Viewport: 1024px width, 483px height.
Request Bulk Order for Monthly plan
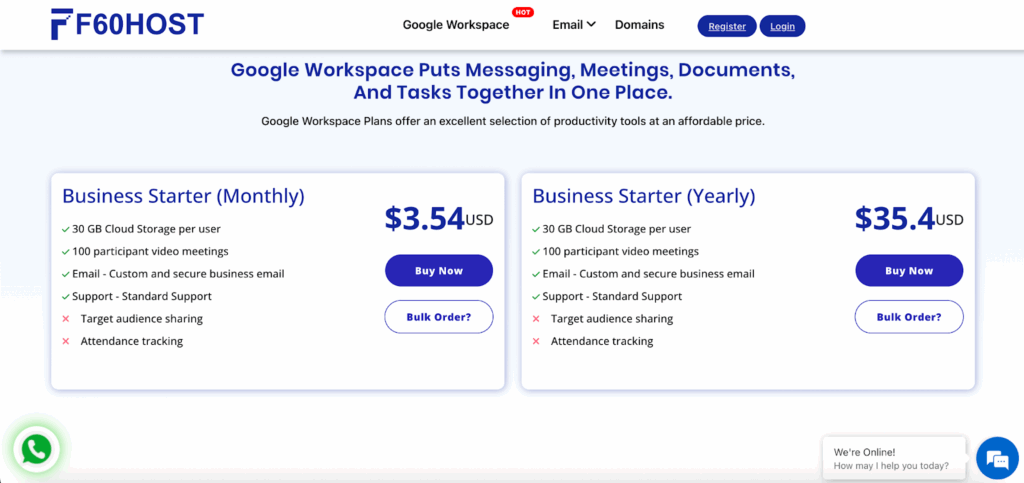point(439,317)
